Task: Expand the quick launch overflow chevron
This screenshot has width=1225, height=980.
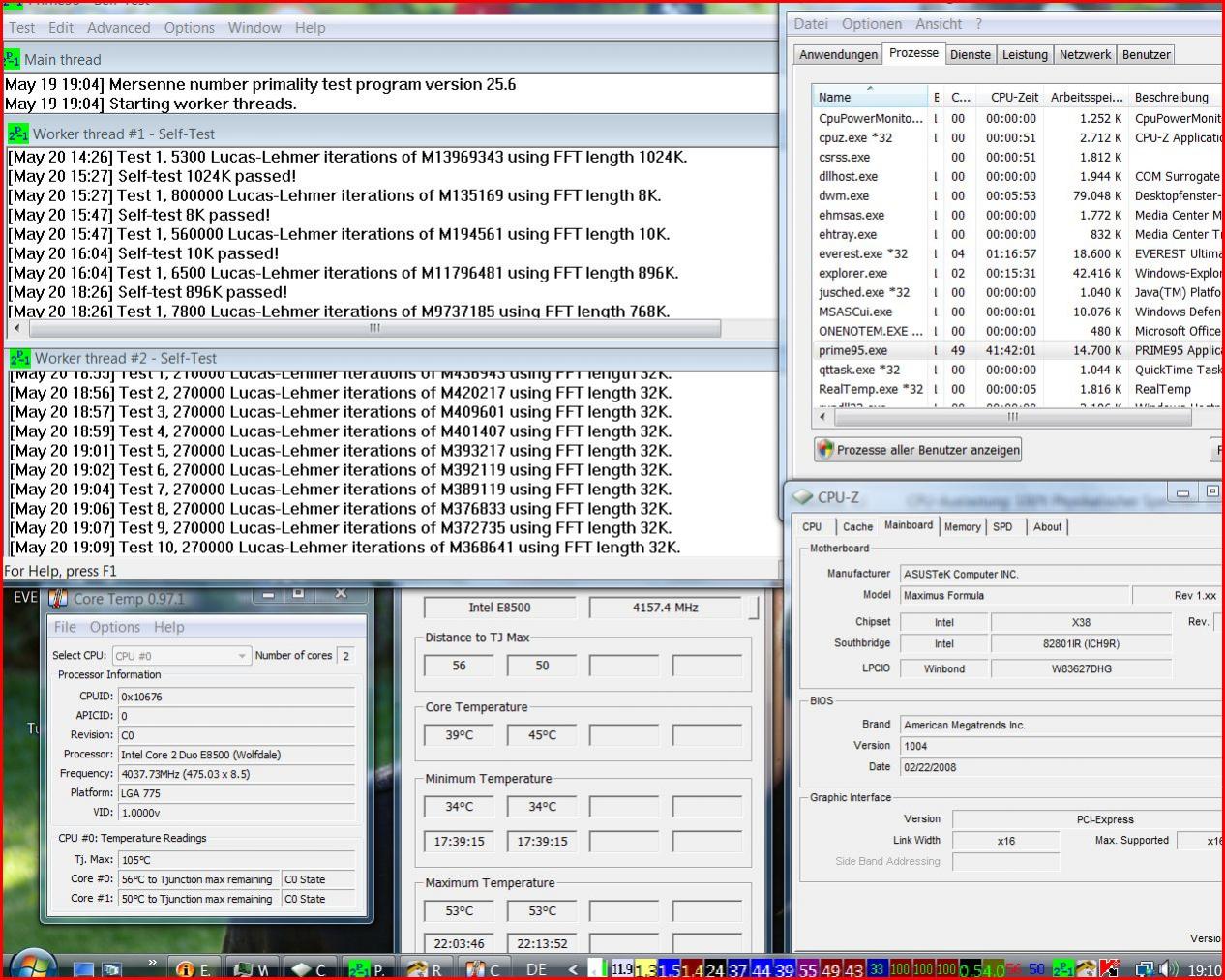Action: [152, 963]
